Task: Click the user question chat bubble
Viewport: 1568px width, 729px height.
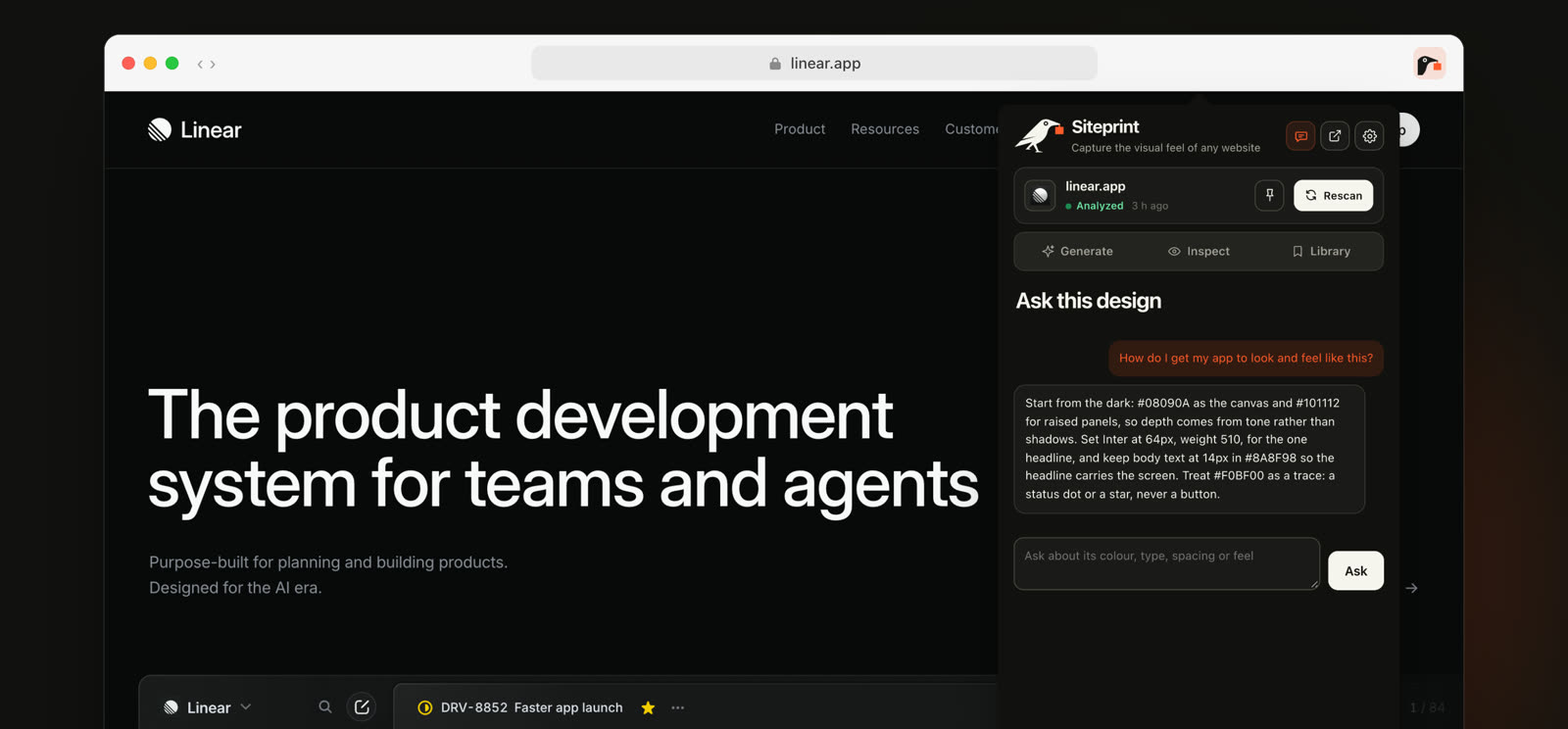Action: click(1246, 358)
